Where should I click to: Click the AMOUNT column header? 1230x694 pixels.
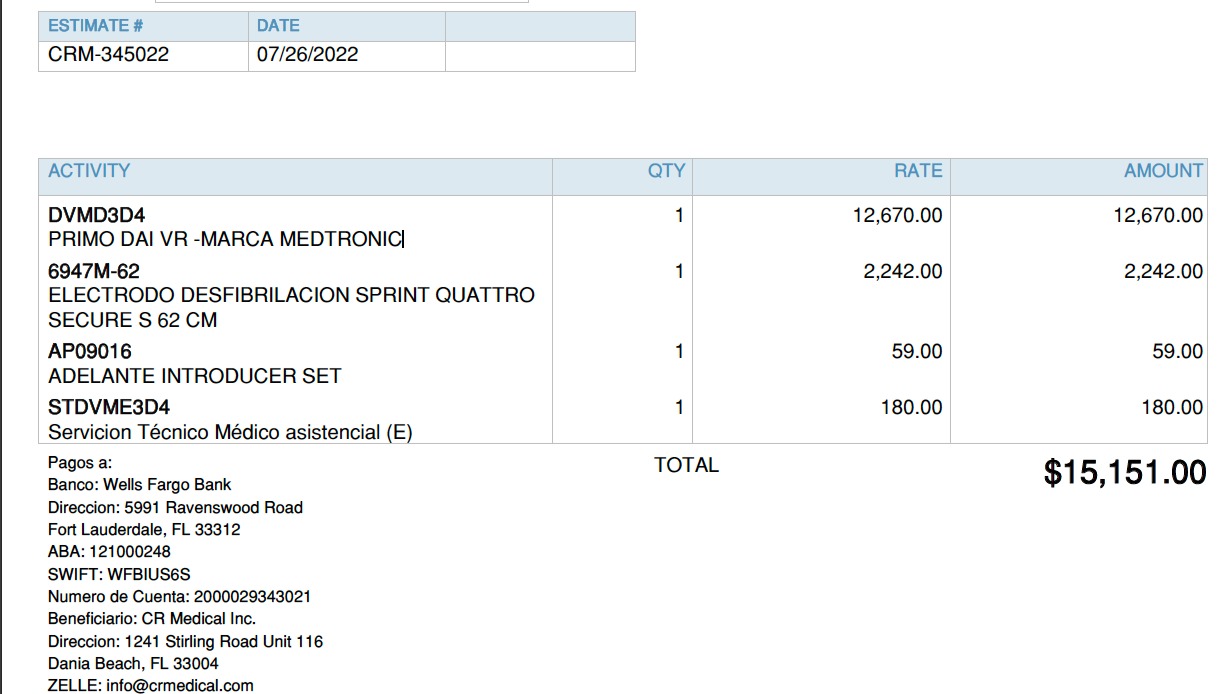point(1163,171)
